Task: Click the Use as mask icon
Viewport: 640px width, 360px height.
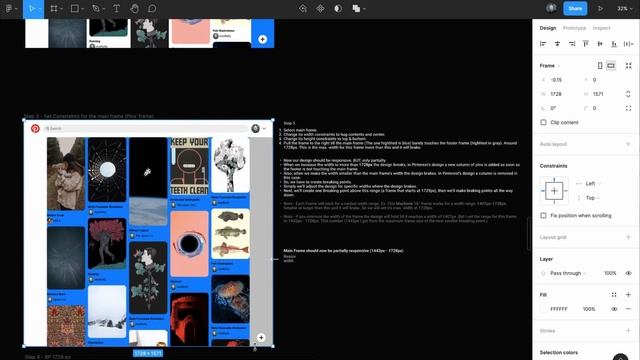Action: (x=338, y=9)
